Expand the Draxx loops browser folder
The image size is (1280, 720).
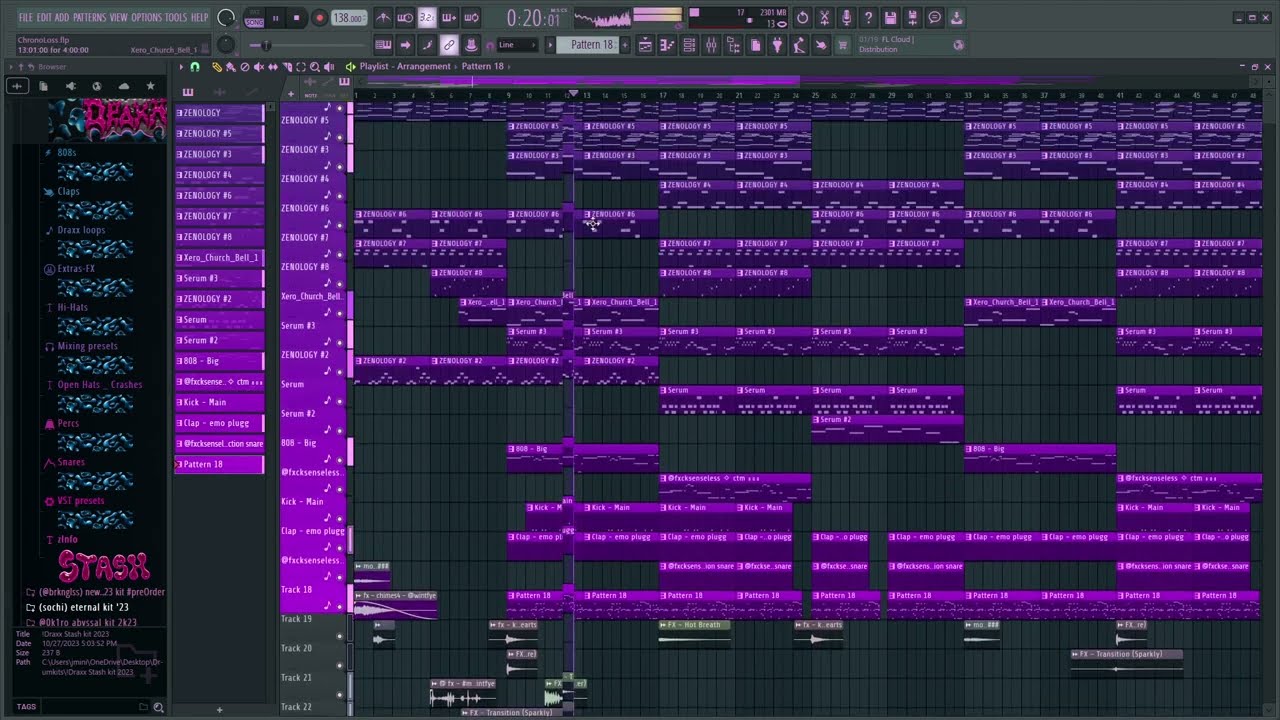click(x=81, y=230)
